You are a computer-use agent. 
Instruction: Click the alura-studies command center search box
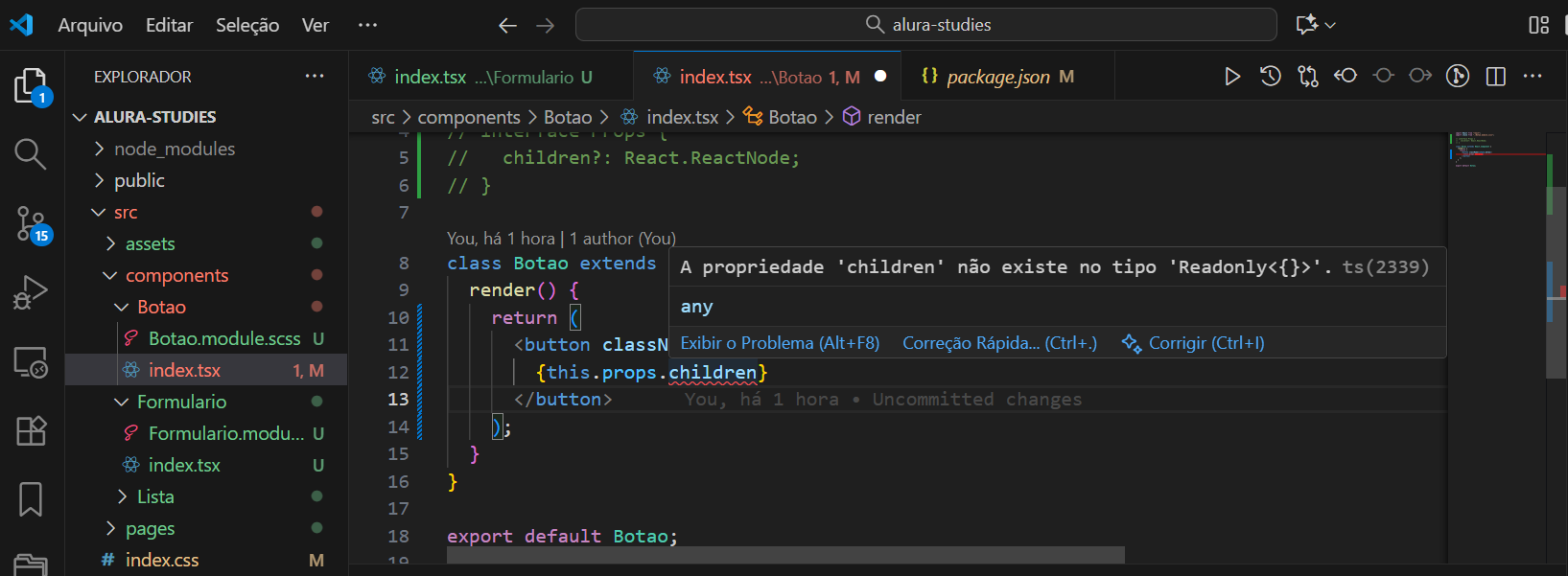point(925,25)
